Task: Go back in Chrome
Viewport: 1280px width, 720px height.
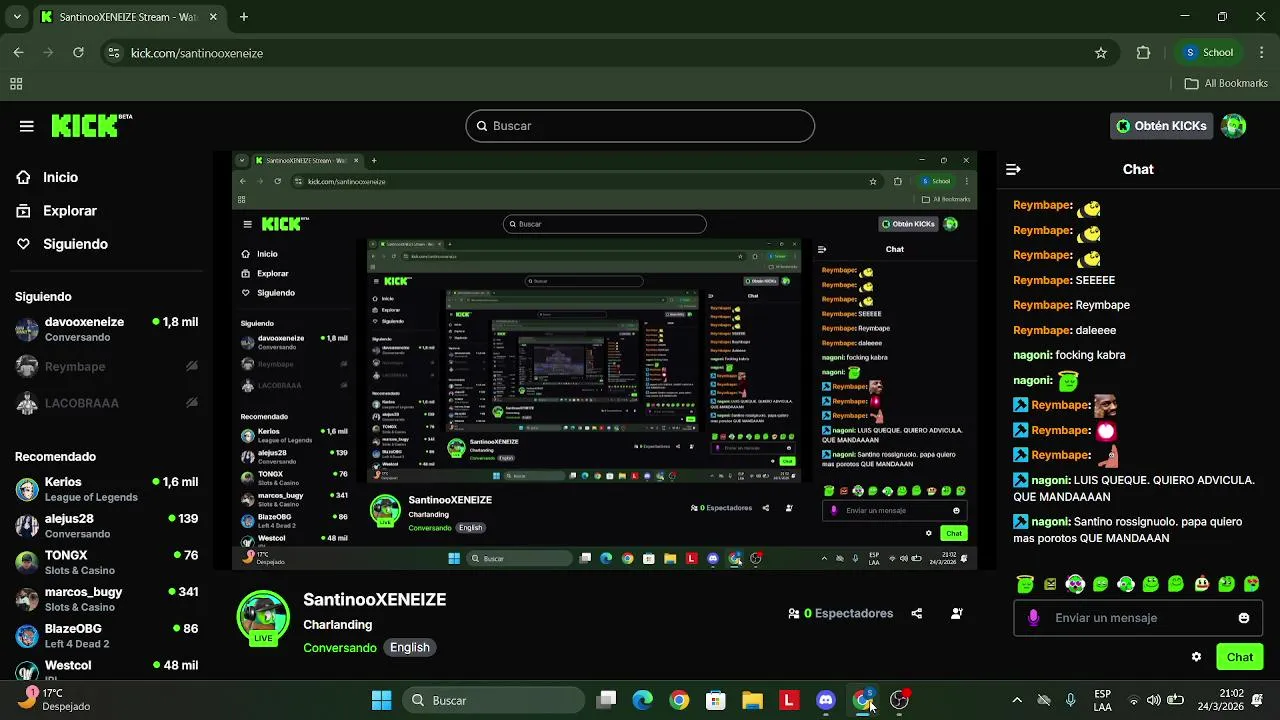Action: pyautogui.click(x=18, y=53)
